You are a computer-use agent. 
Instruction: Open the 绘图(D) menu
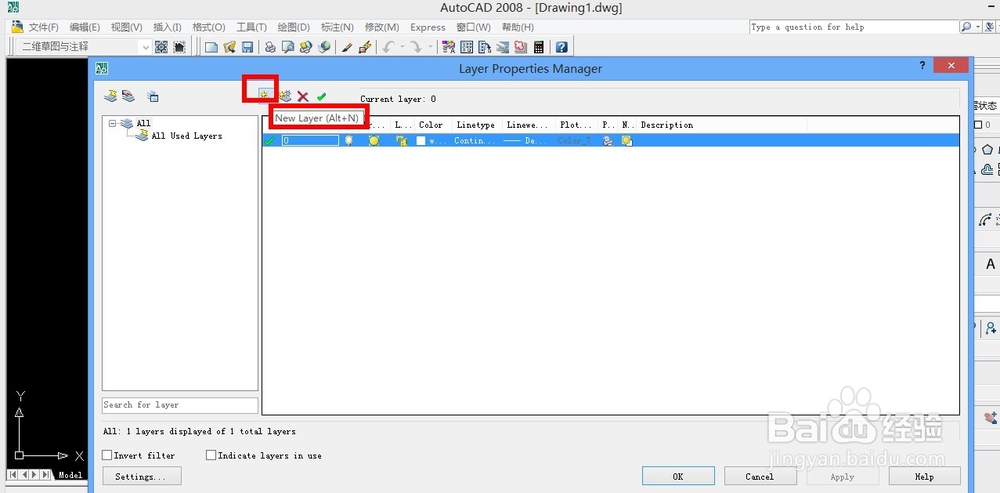pyautogui.click(x=293, y=27)
